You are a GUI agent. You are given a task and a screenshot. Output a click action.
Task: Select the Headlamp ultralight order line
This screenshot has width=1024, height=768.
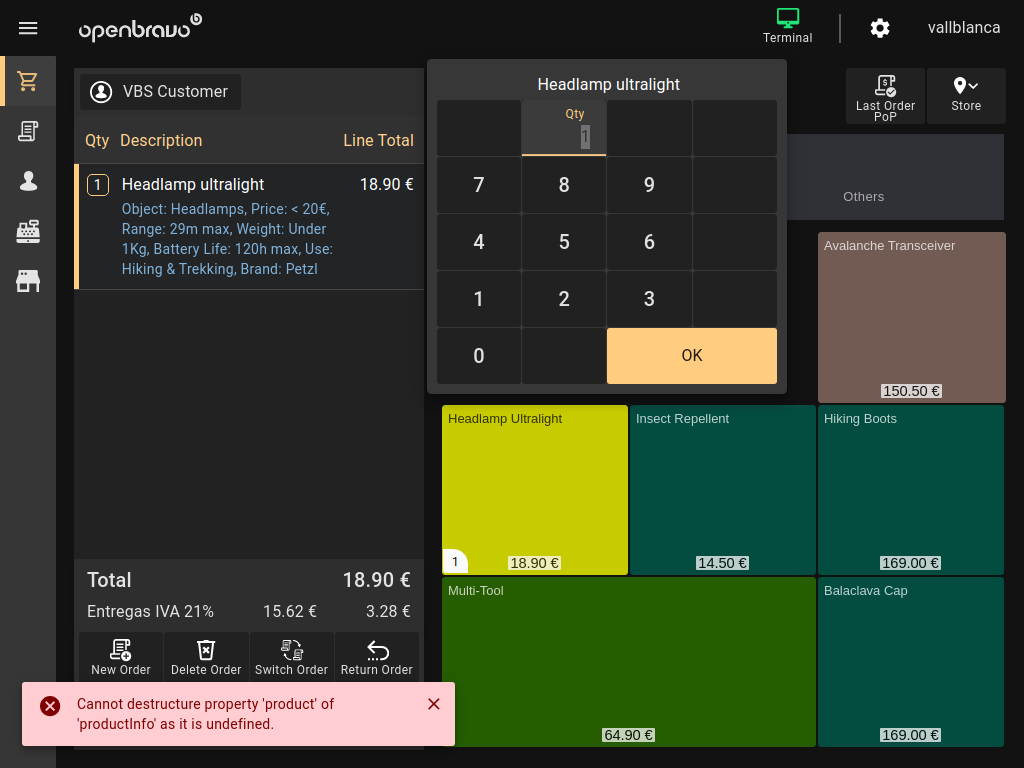tap(250, 227)
